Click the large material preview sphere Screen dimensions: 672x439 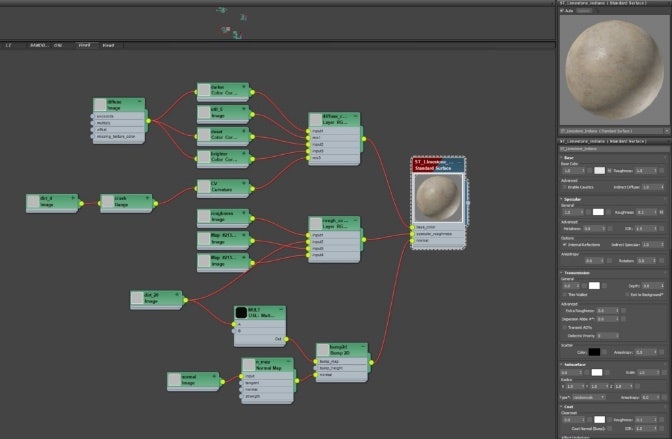pyautogui.click(x=615, y=70)
